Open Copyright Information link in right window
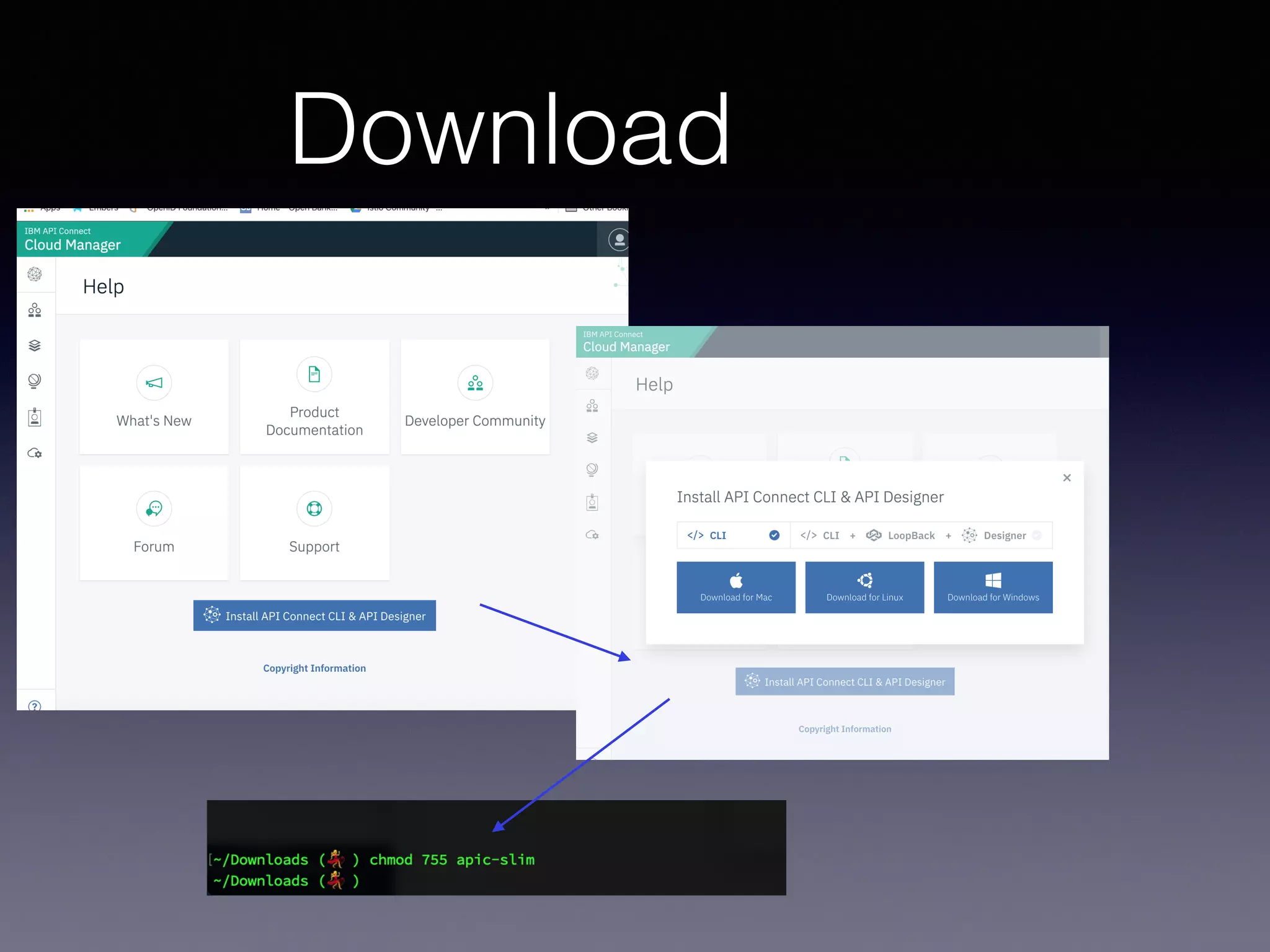This screenshot has height=952, width=1270. [x=845, y=729]
